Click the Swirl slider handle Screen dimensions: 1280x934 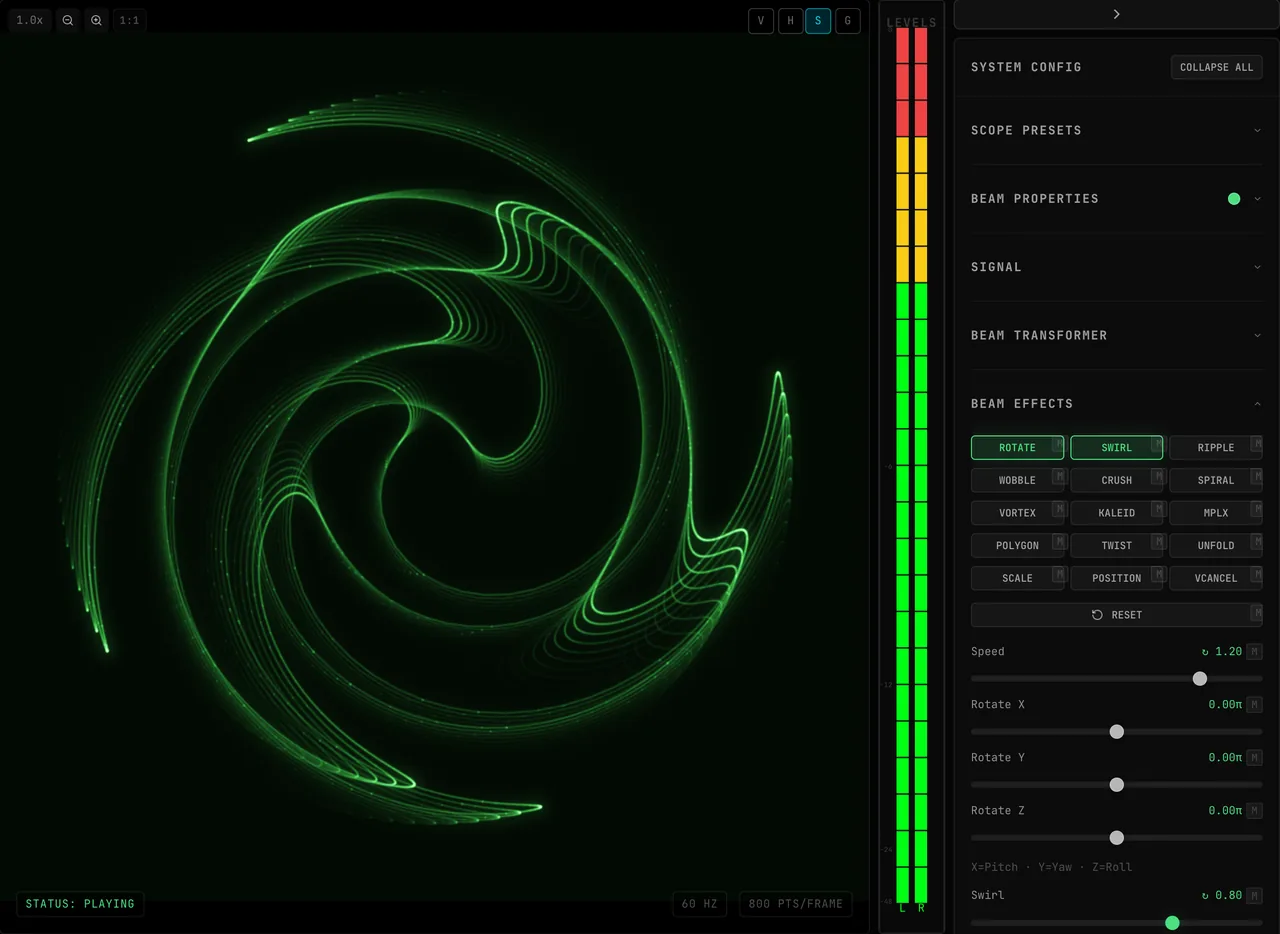point(1173,923)
